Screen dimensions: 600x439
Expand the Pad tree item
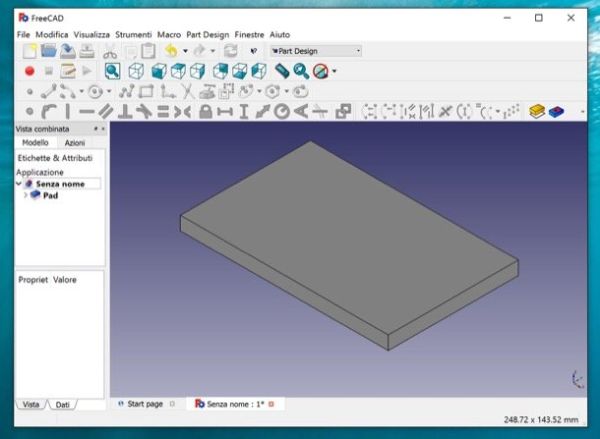(26, 196)
